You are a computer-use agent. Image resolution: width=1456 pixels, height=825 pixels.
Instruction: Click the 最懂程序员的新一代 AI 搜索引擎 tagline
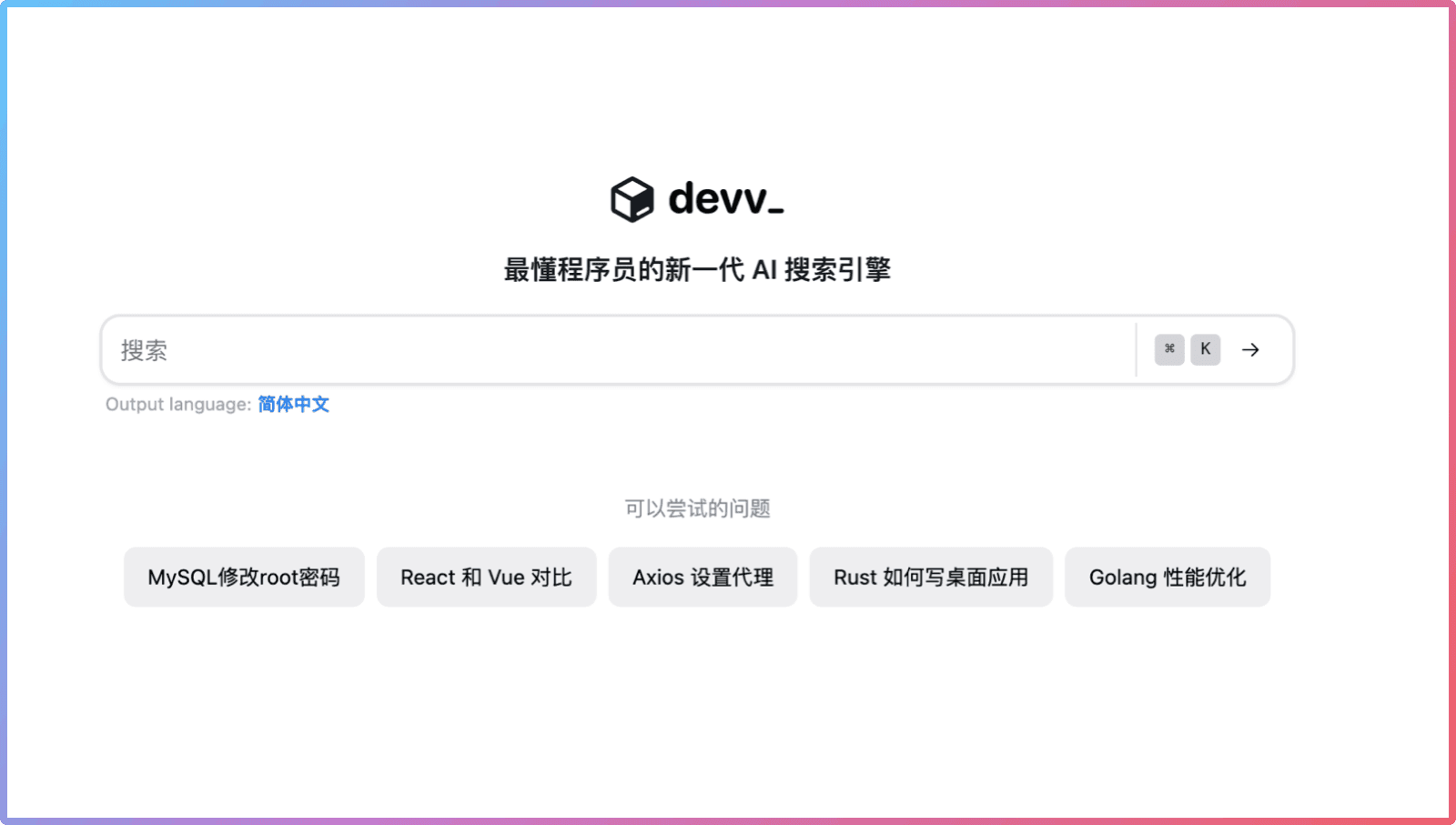coord(697,269)
